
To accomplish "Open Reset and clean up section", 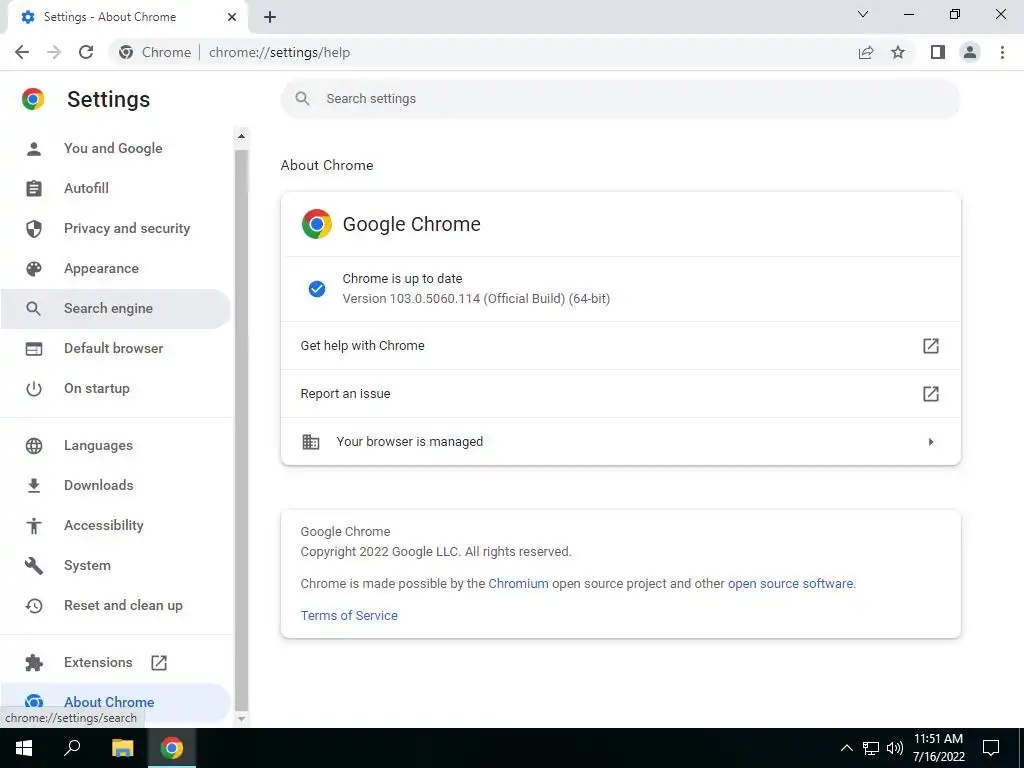I will 116,605.
